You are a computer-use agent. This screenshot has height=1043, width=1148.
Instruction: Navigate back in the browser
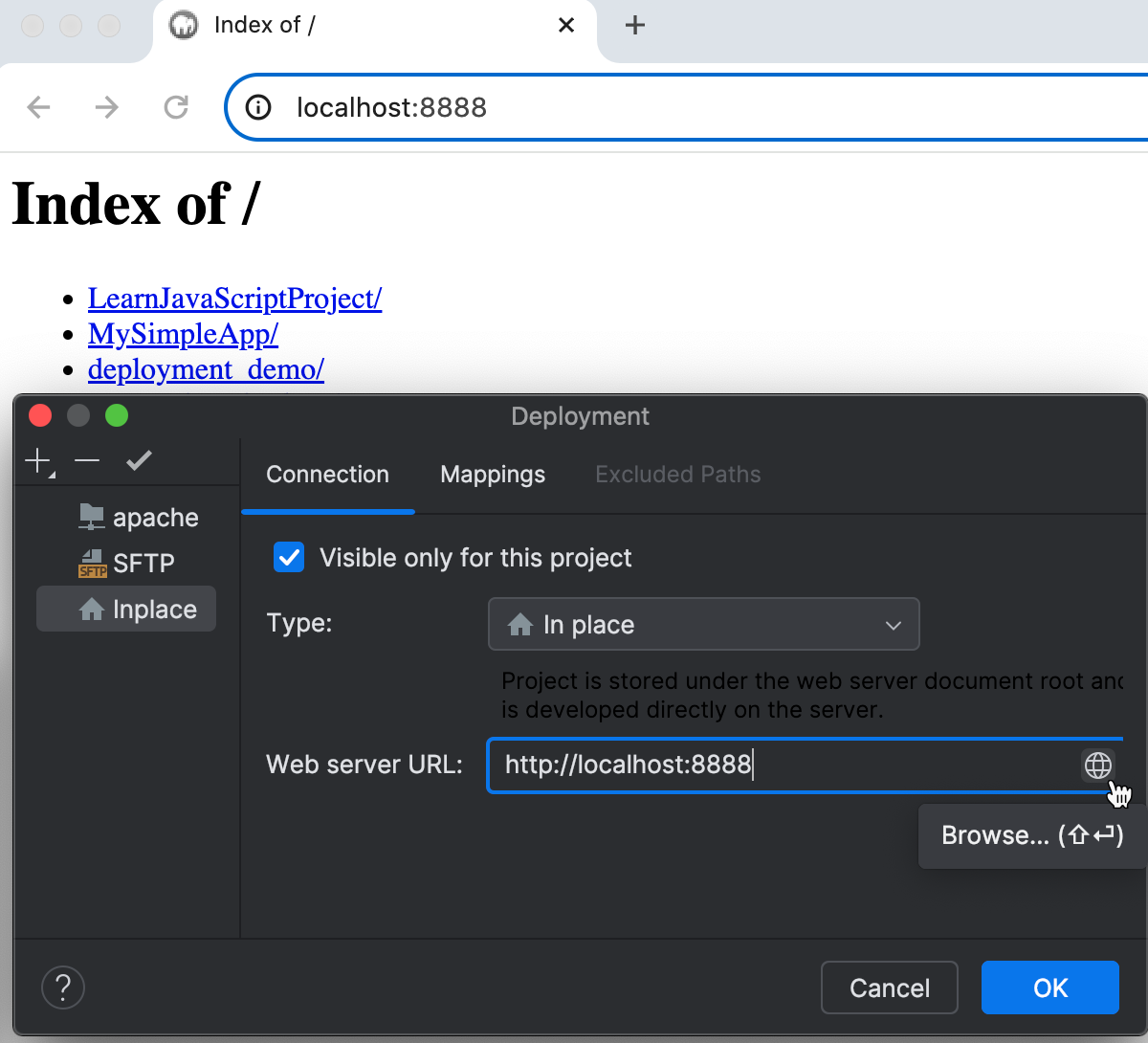tap(38, 107)
